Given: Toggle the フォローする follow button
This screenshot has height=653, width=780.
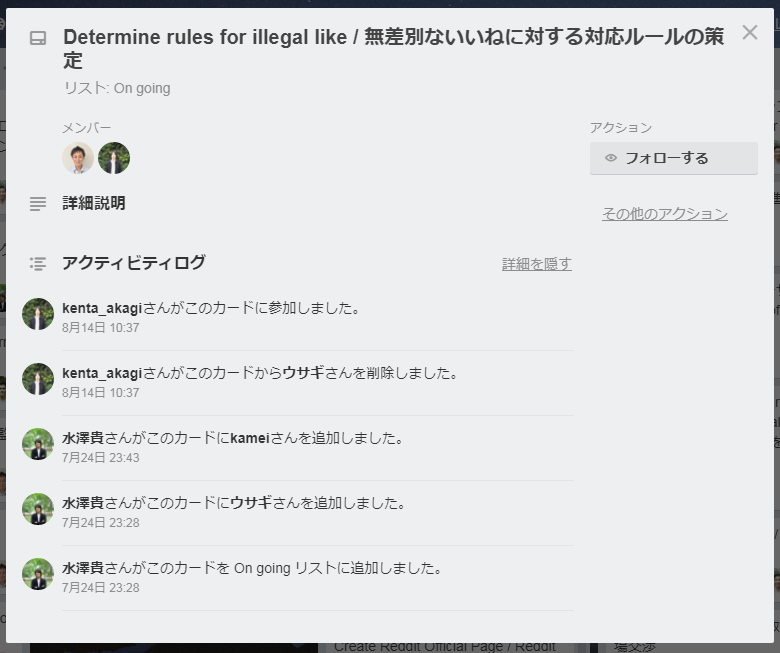Looking at the screenshot, I should click(x=673, y=158).
